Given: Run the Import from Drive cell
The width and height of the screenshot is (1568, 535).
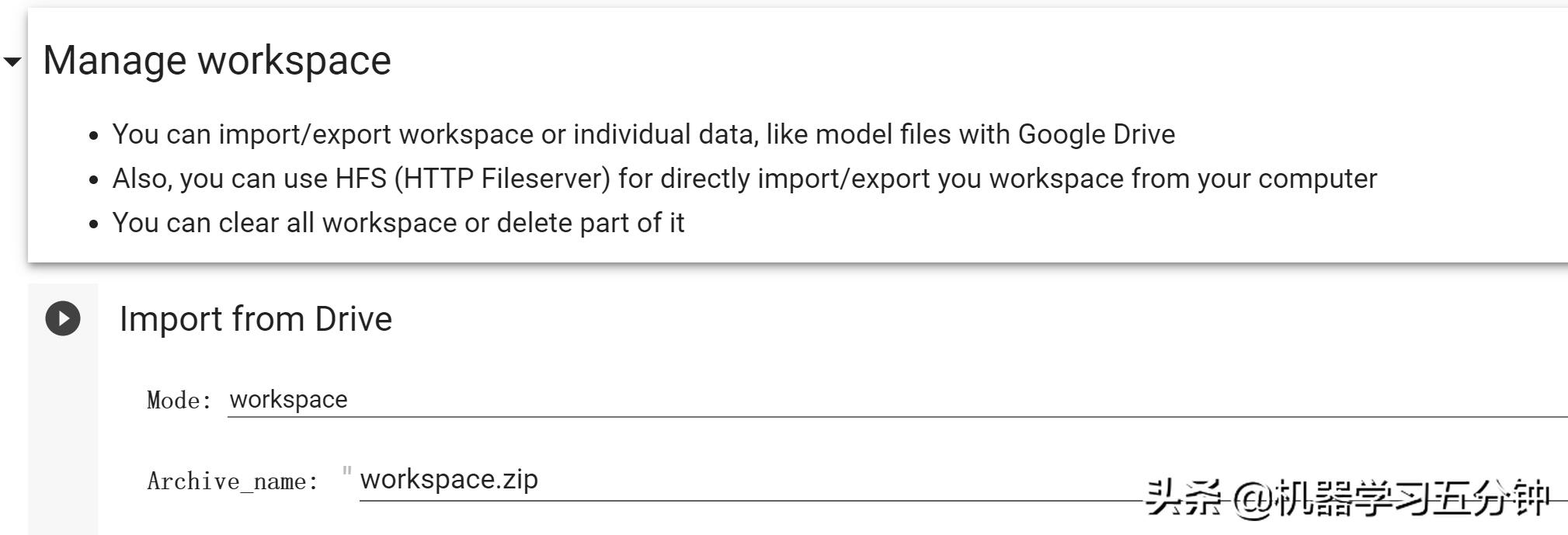Looking at the screenshot, I should click(63, 318).
